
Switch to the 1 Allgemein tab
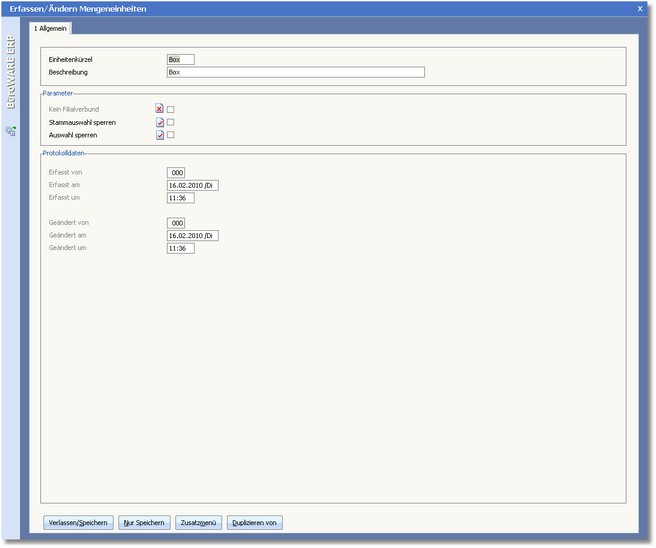click(x=51, y=29)
